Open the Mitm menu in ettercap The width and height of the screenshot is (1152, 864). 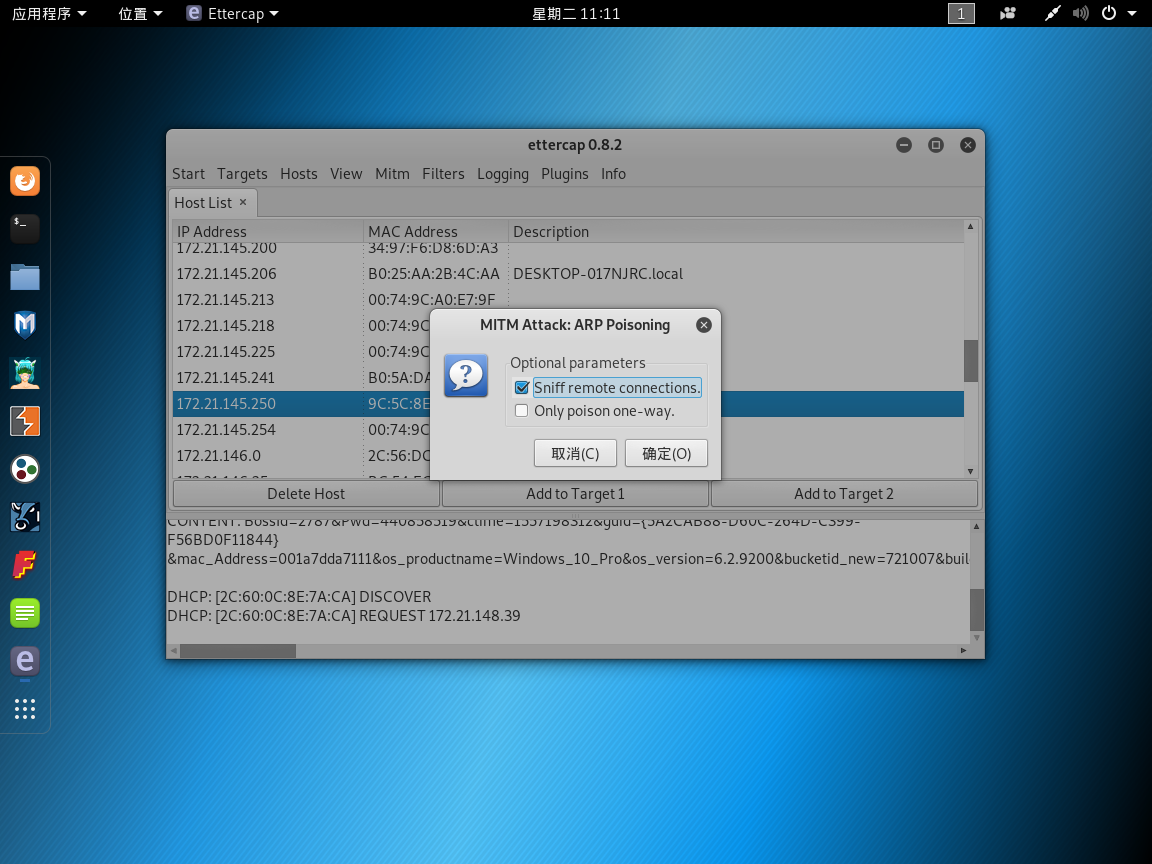[392, 173]
